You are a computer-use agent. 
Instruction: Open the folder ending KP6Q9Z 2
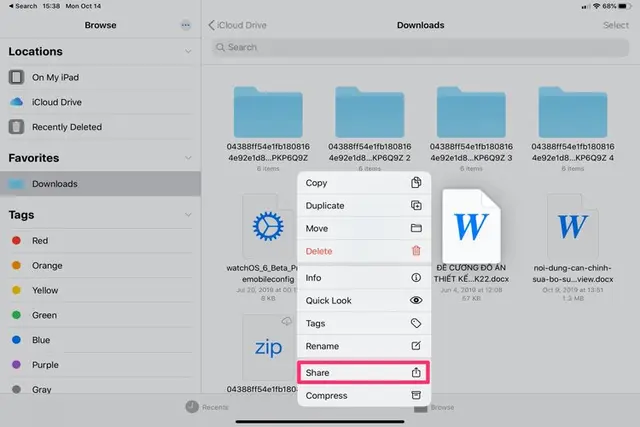point(370,112)
